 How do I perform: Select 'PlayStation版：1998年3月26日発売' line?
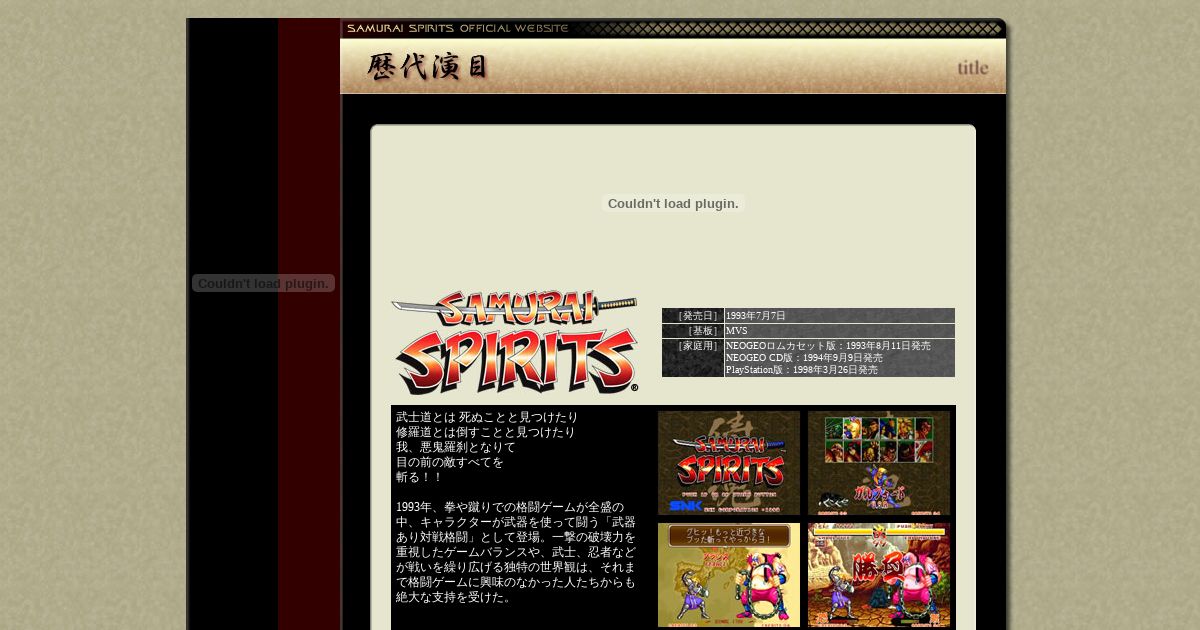802,370
